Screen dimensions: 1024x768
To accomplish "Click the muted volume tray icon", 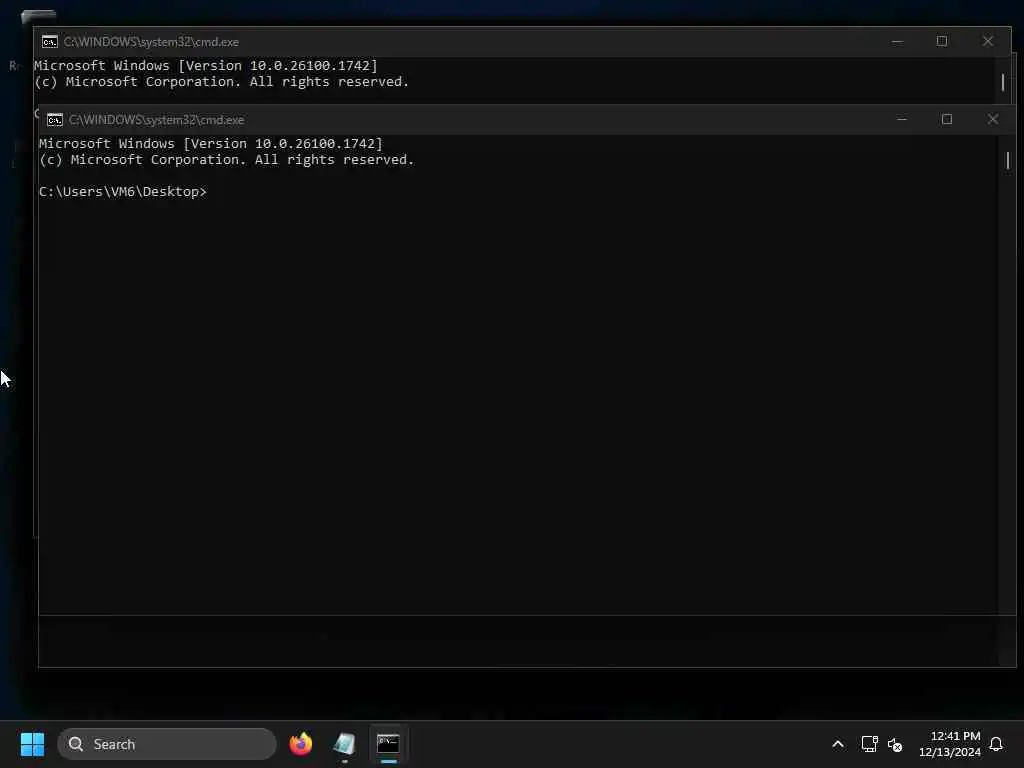I will point(895,744).
